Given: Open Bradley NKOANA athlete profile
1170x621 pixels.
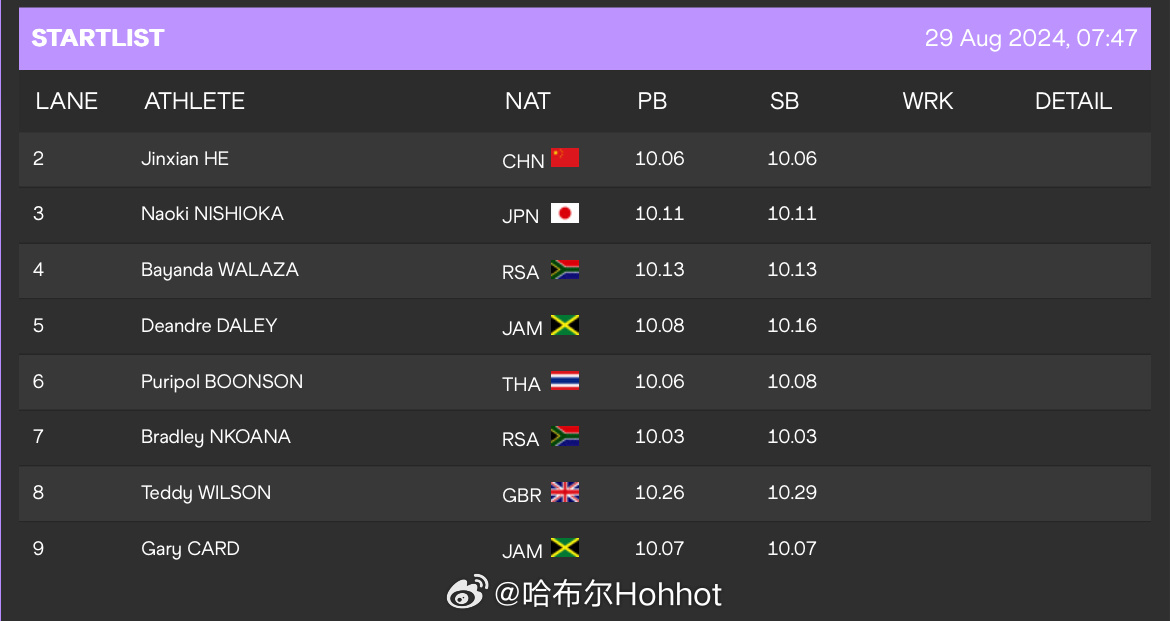Looking at the screenshot, I should [x=216, y=437].
